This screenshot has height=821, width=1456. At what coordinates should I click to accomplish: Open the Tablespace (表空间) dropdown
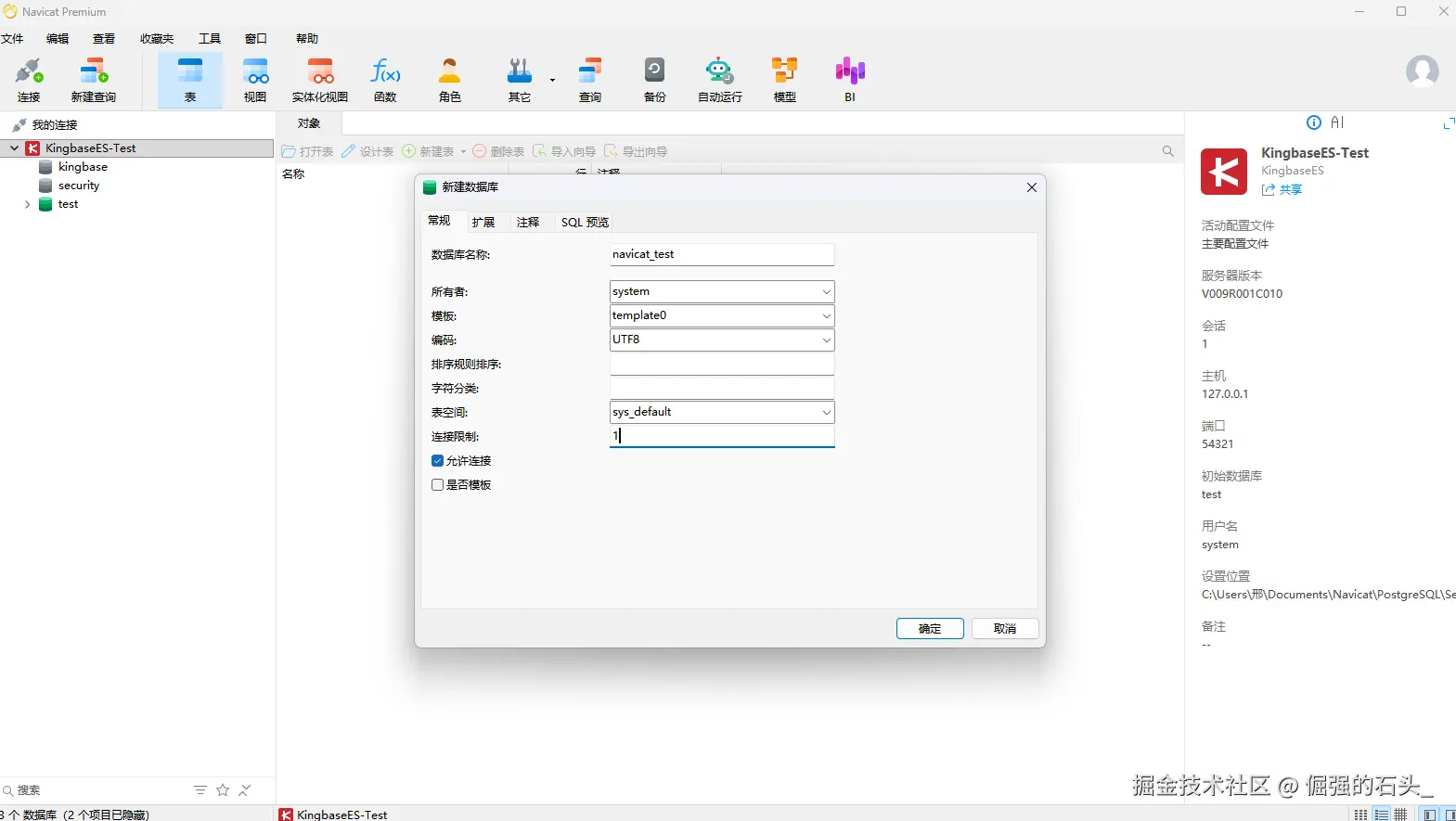(826, 413)
